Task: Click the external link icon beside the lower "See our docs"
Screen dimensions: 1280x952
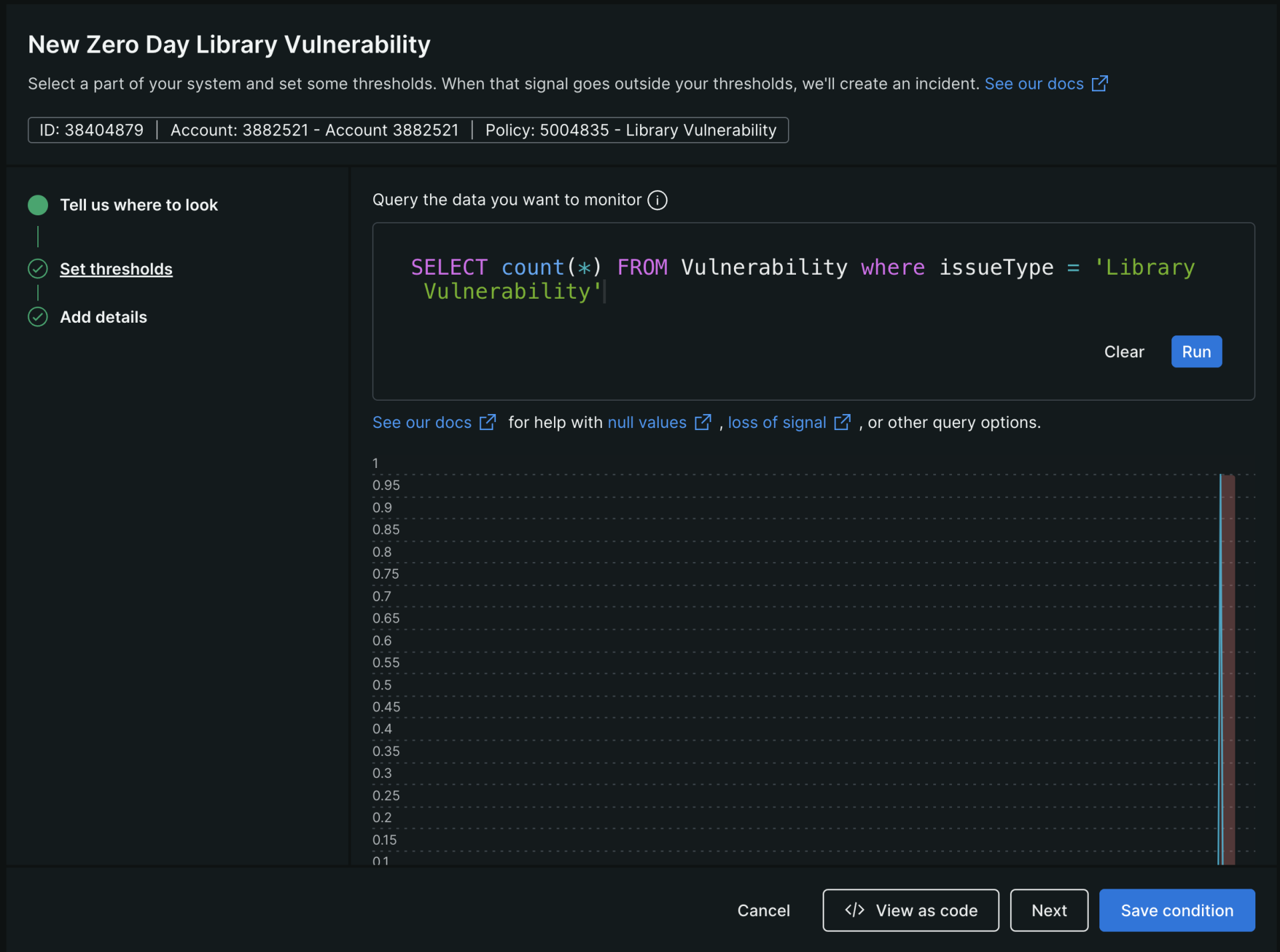Action: point(487,423)
